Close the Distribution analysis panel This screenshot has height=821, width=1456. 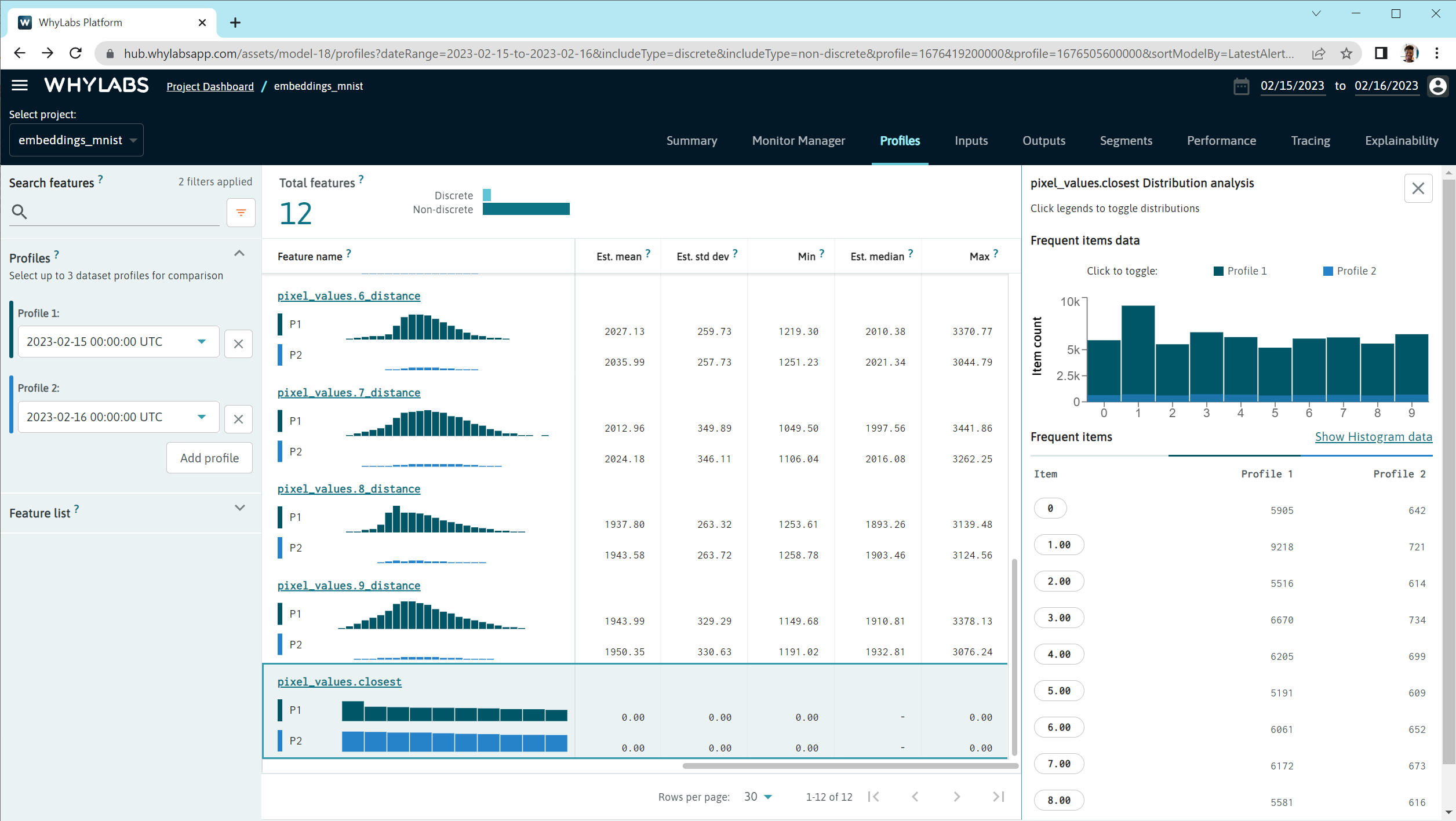(x=1418, y=188)
